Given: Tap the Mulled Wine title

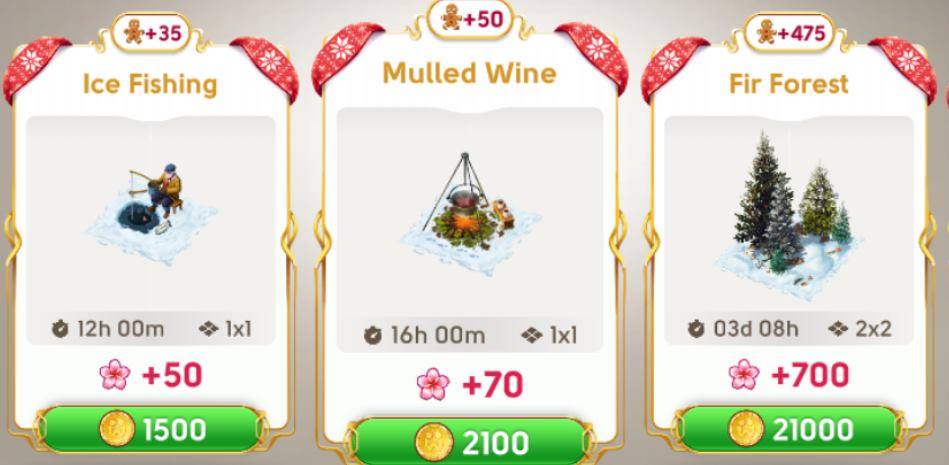Looking at the screenshot, I should [x=470, y=73].
